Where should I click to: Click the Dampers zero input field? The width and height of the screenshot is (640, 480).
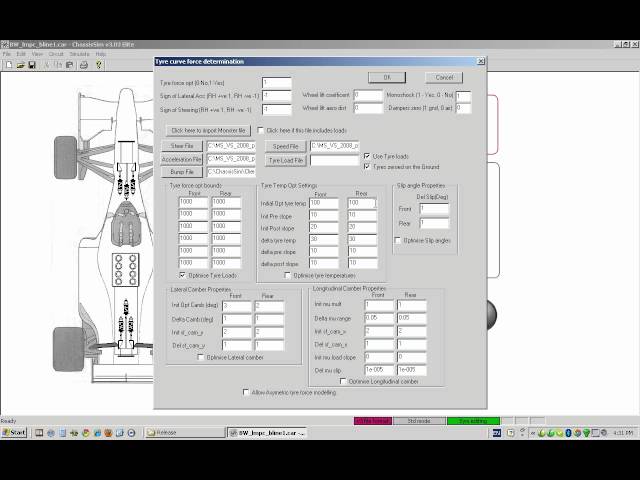pyautogui.click(x=463, y=108)
